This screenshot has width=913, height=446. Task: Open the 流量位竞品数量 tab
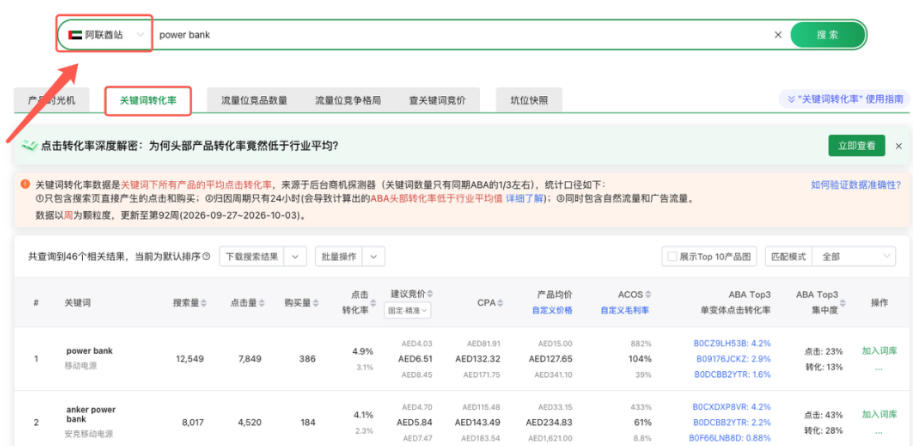(x=254, y=100)
